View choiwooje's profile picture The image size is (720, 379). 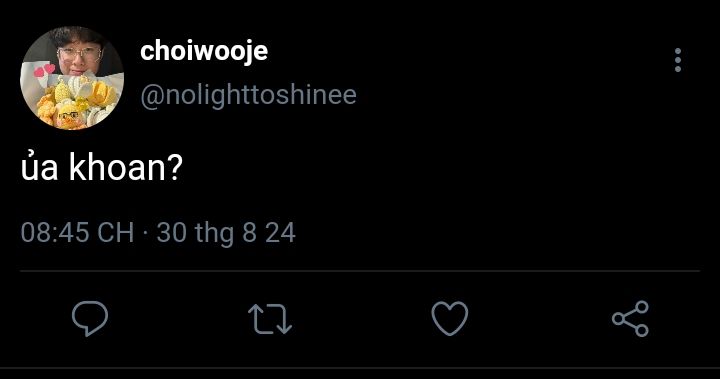[x=72, y=78]
